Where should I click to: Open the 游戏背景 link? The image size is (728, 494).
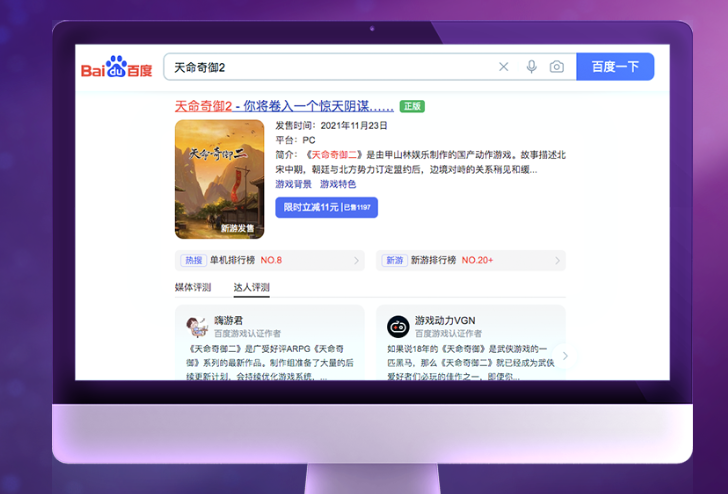[x=294, y=184]
